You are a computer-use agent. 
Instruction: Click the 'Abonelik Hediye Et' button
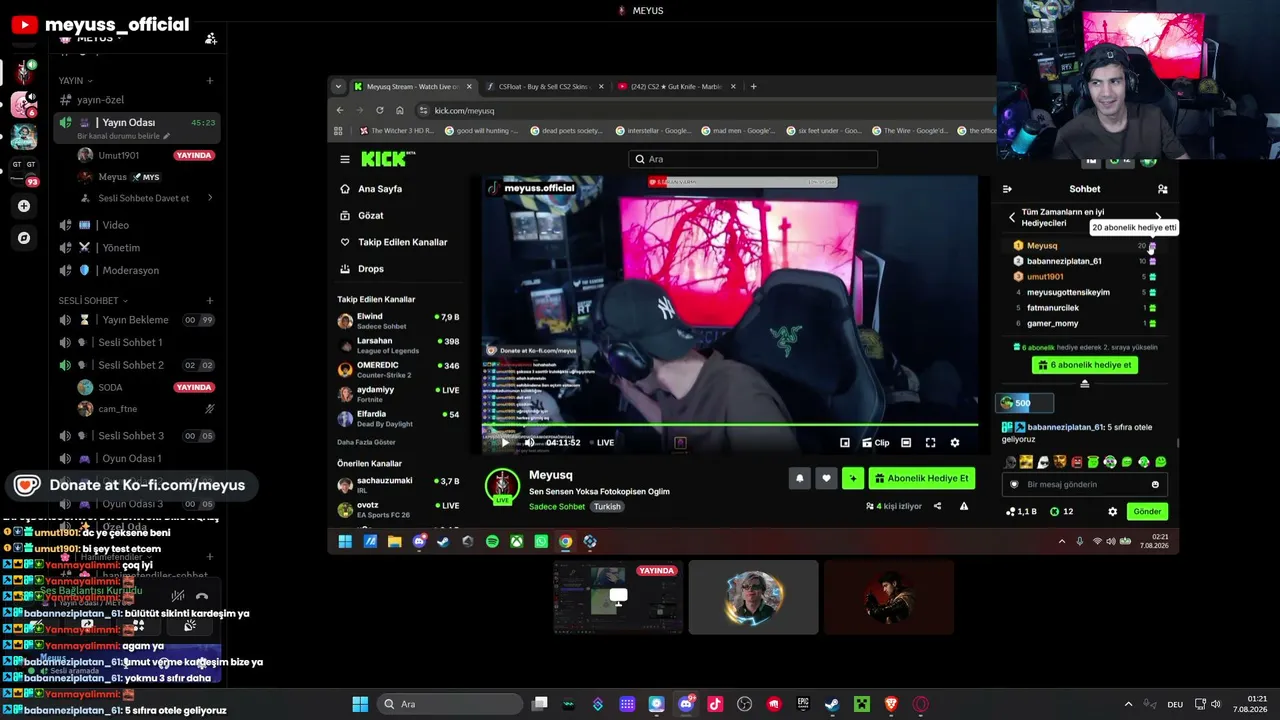click(x=921, y=478)
